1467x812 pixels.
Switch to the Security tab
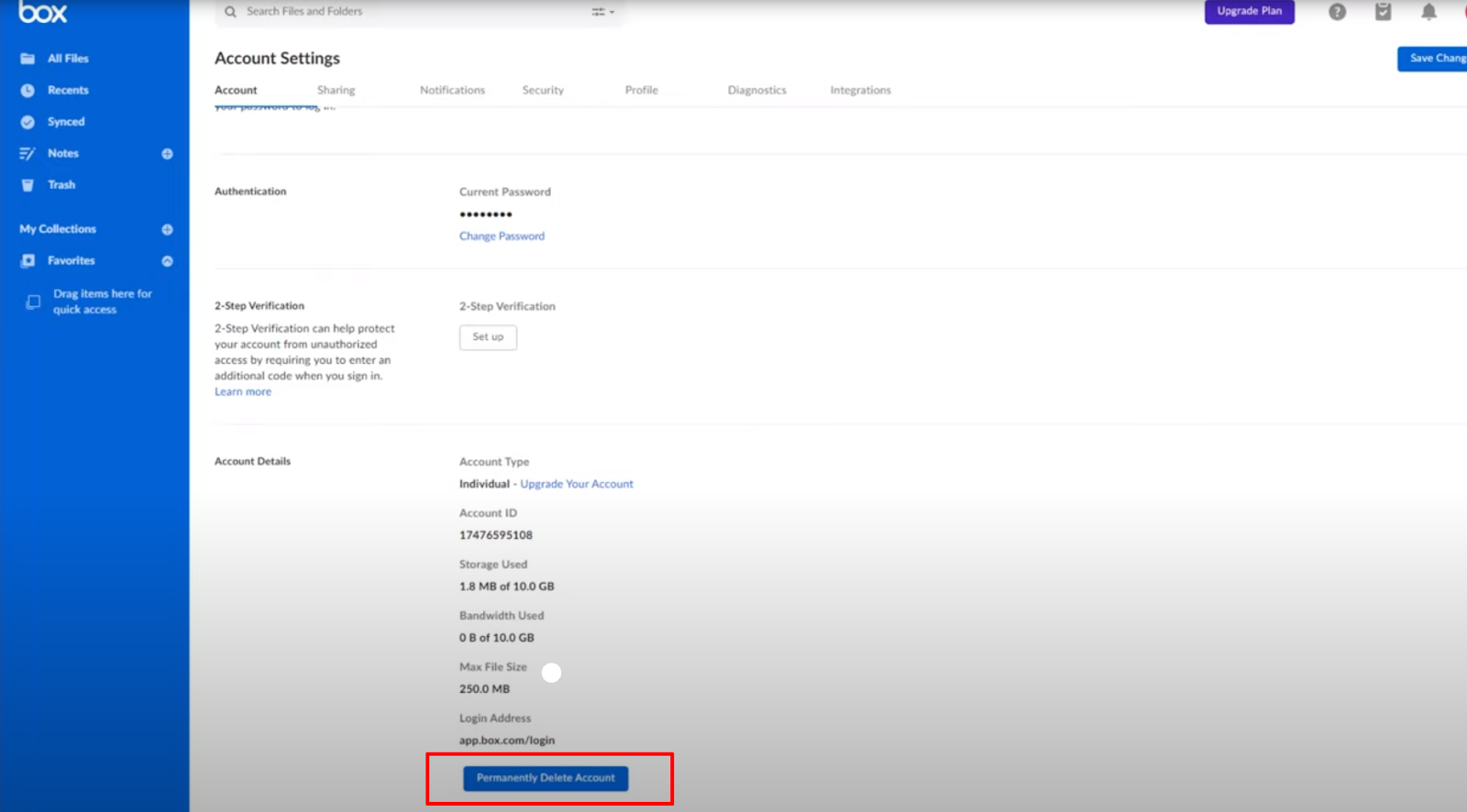(543, 90)
